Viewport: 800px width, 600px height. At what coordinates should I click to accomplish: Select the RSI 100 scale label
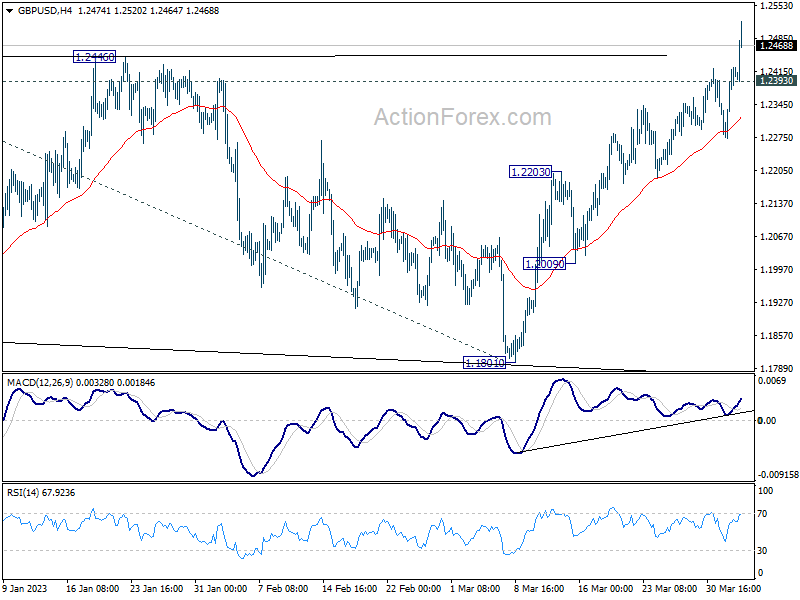(x=766, y=491)
